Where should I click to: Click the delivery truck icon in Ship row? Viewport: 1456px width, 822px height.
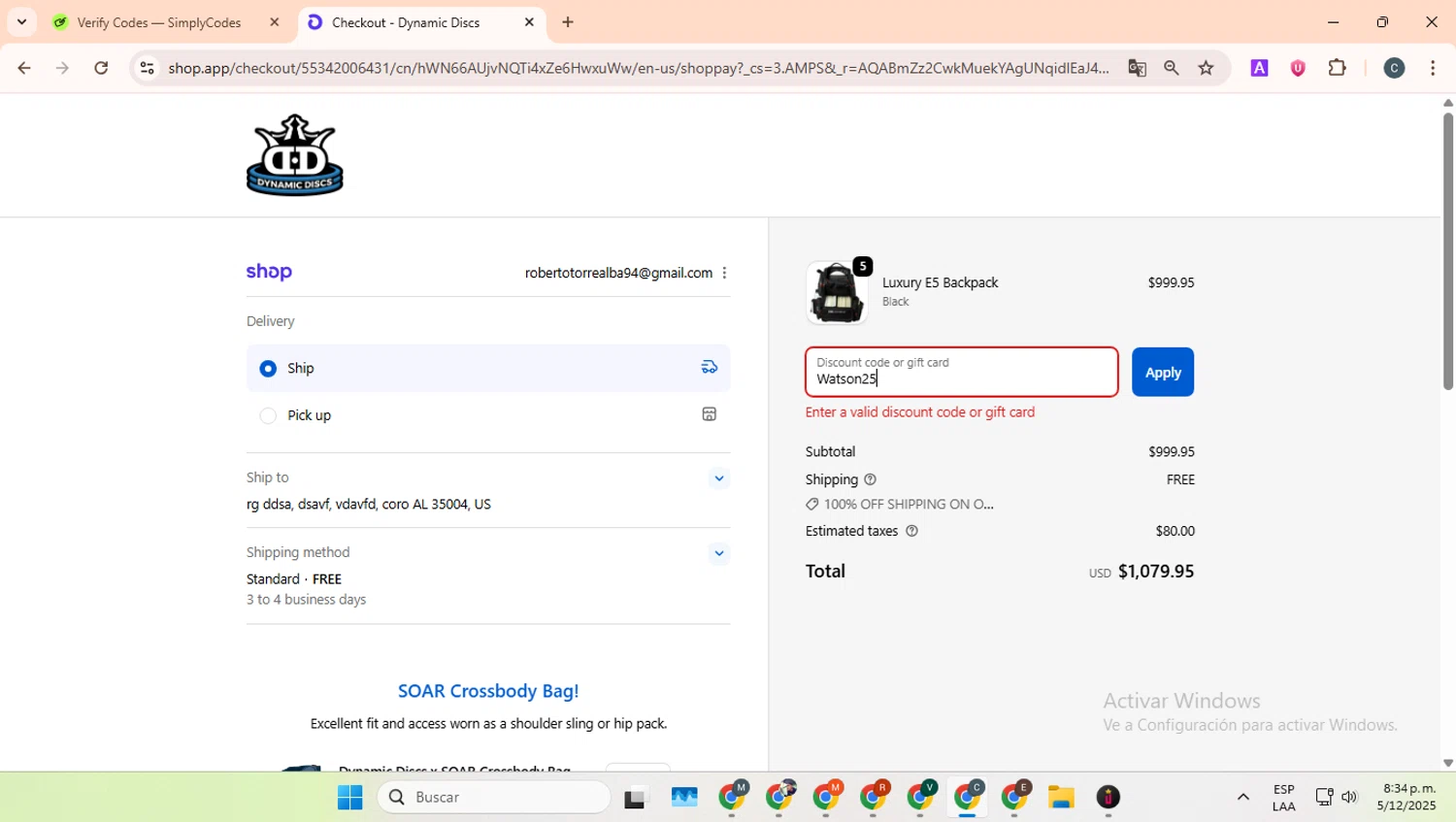click(x=710, y=367)
